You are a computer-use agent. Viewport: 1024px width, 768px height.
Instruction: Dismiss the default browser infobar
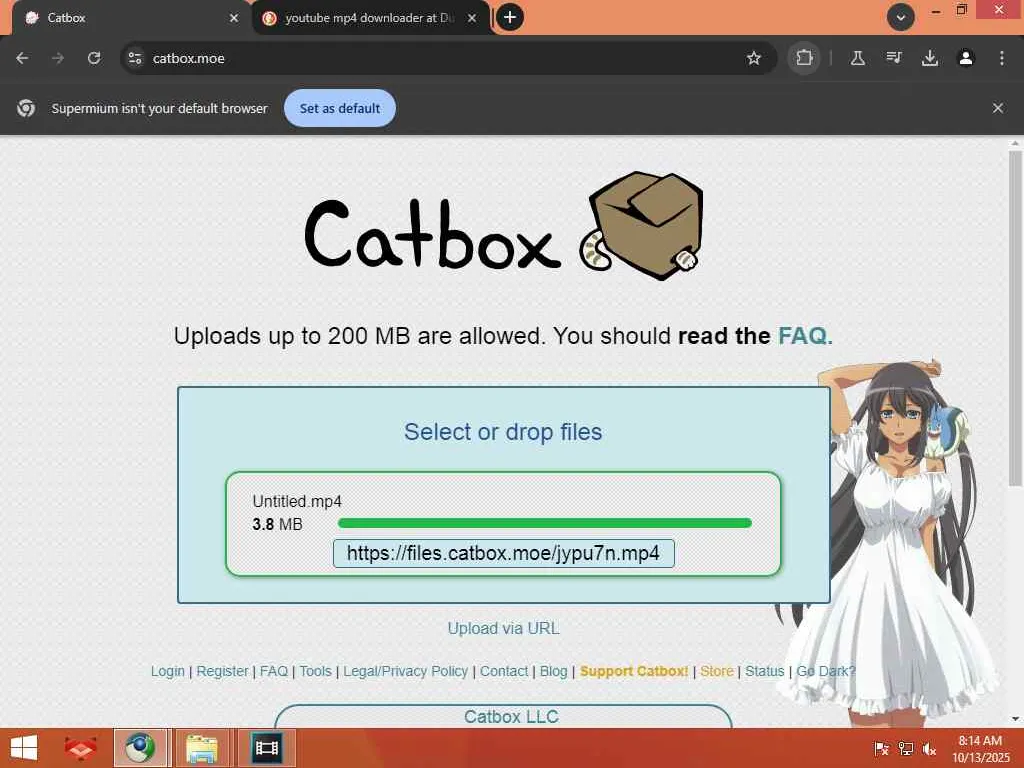[998, 108]
